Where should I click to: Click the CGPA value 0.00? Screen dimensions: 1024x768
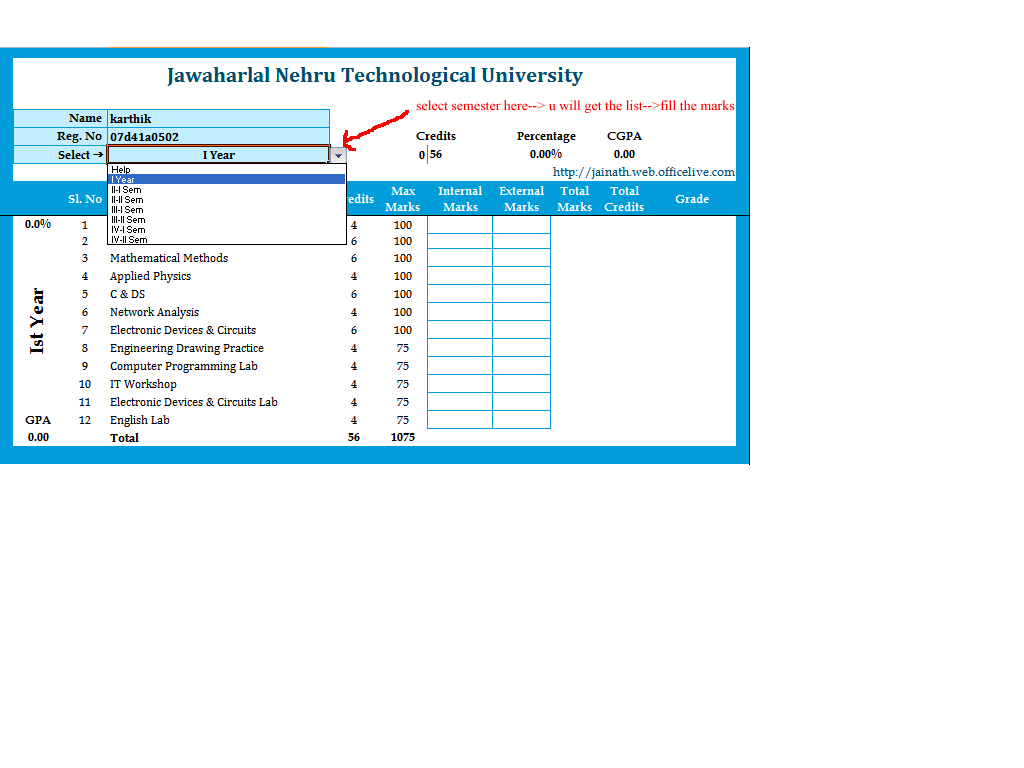[624, 154]
